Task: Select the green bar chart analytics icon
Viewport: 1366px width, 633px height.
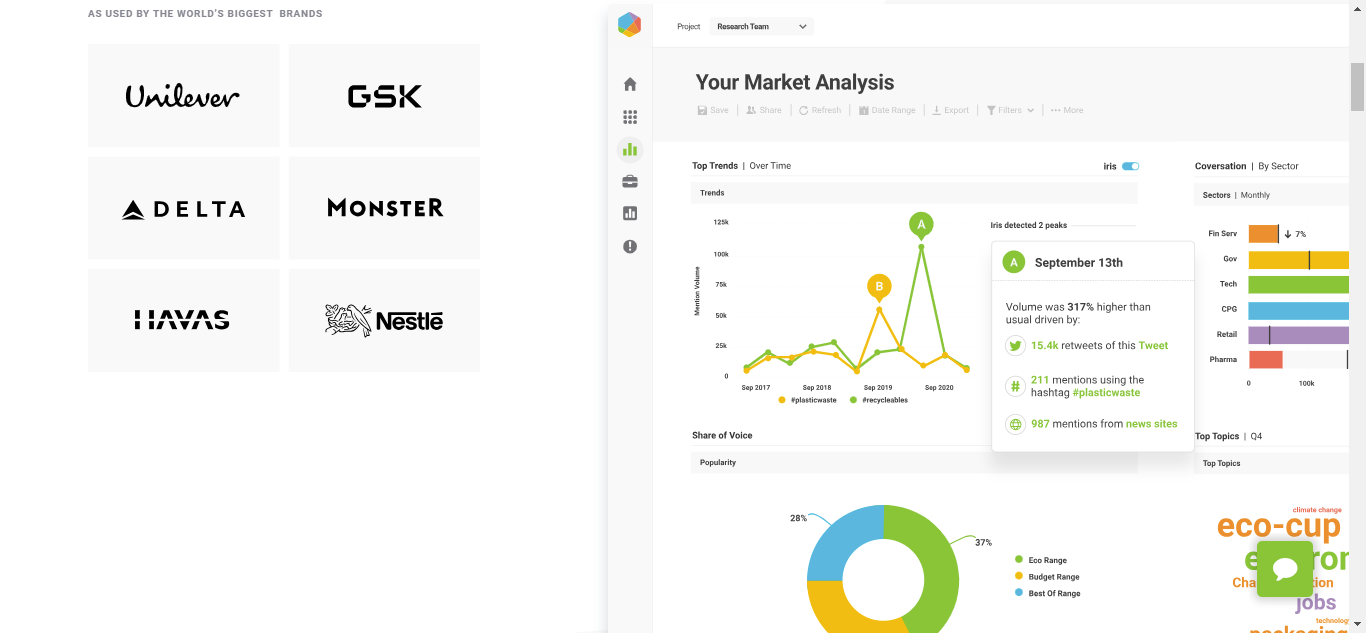Action: click(630, 149)
